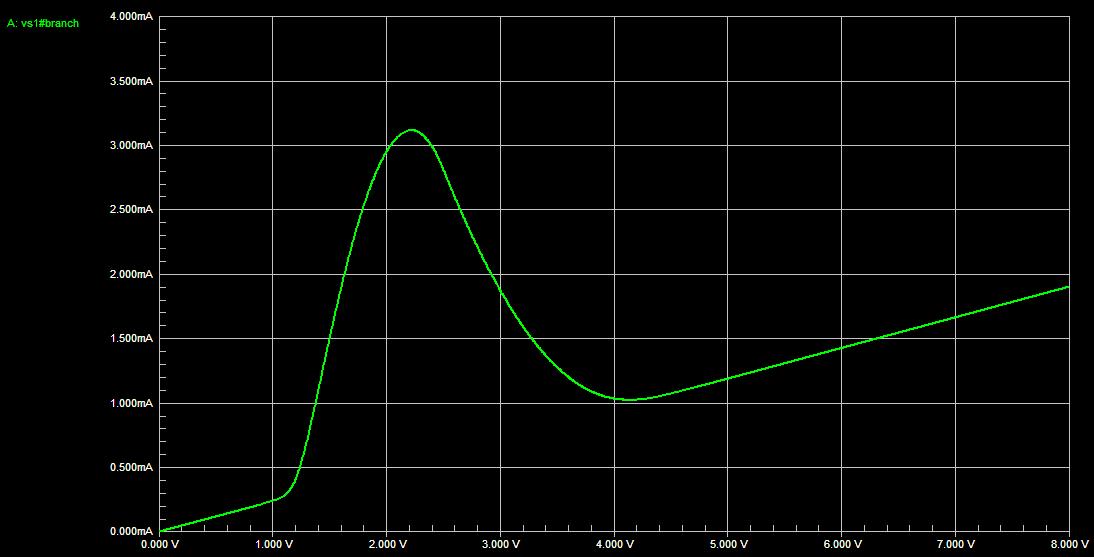
Task: Click the 8.000 V x-axis label
Action: pyautogui.click(x=1069, y=545)
